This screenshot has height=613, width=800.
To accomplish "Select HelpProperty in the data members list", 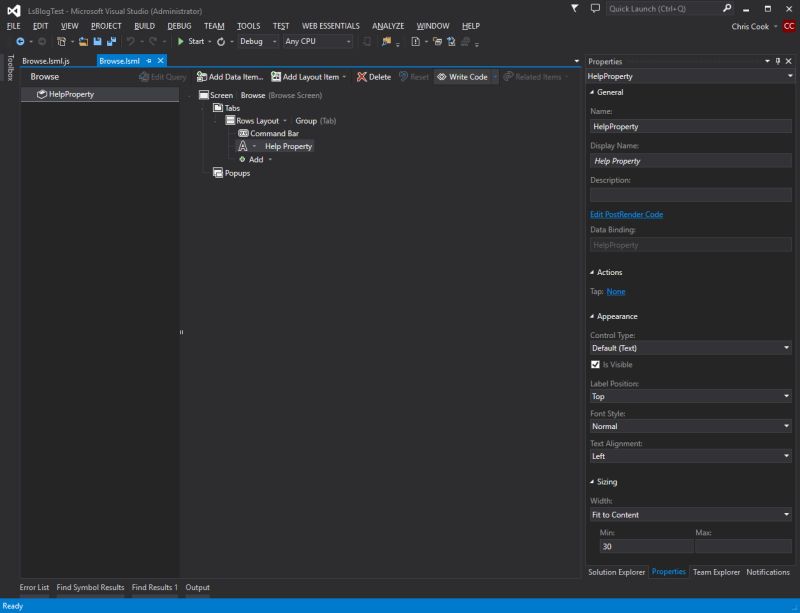I will coord(100,94).
